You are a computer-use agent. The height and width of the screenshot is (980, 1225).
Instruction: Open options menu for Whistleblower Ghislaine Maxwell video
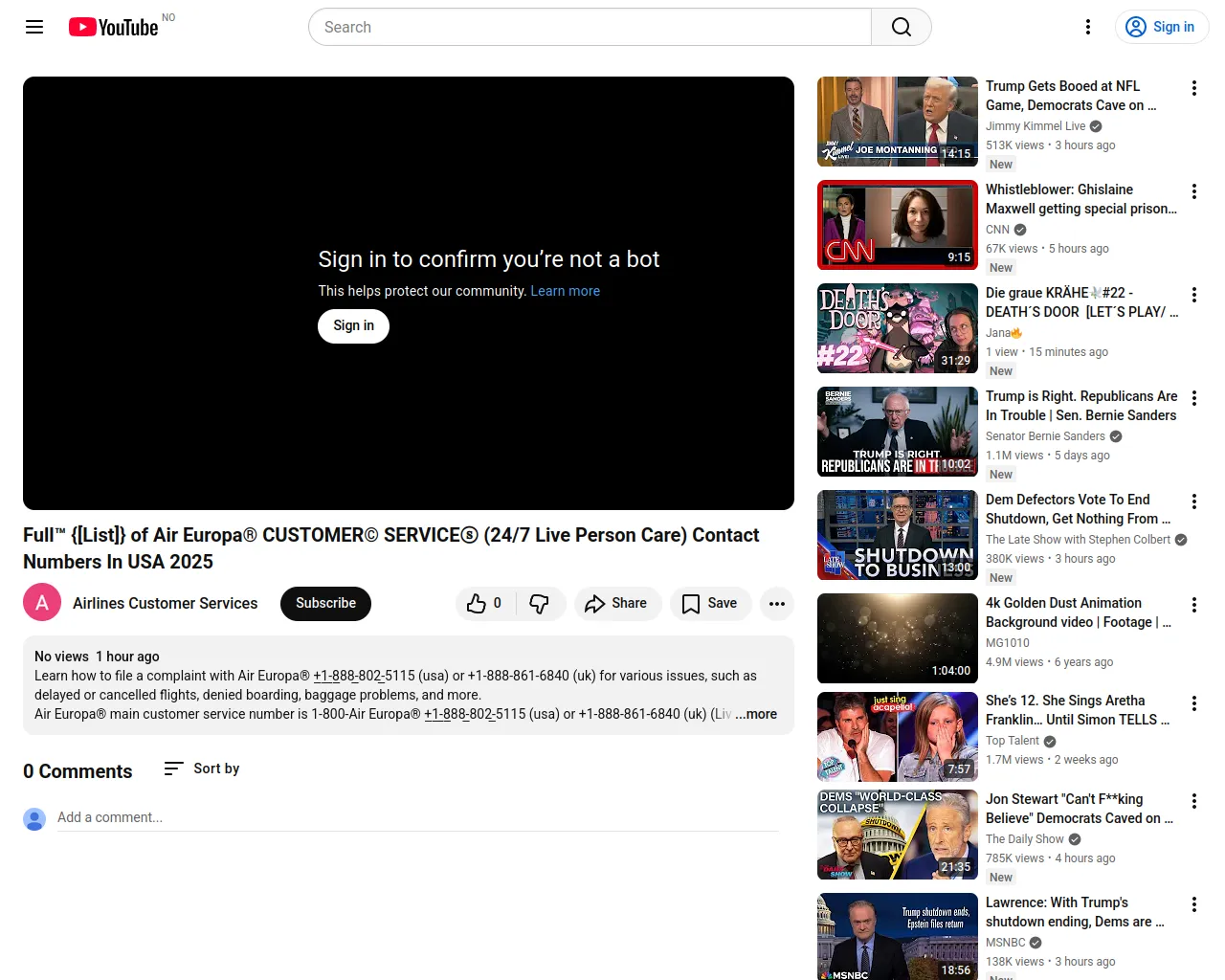(x=1194, y=191)
